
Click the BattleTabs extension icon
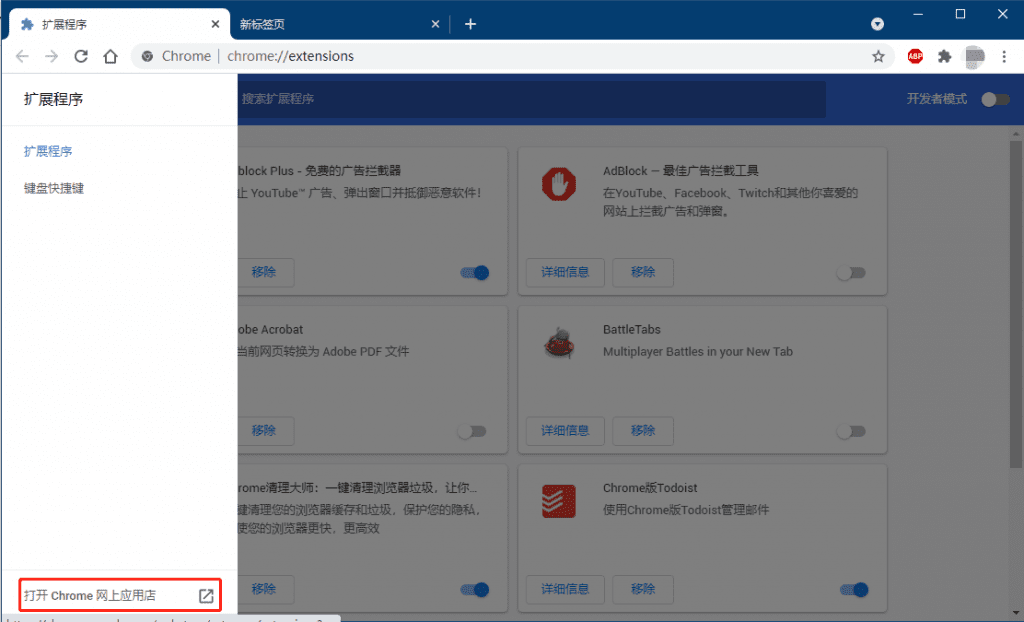[x=560, y=343]
